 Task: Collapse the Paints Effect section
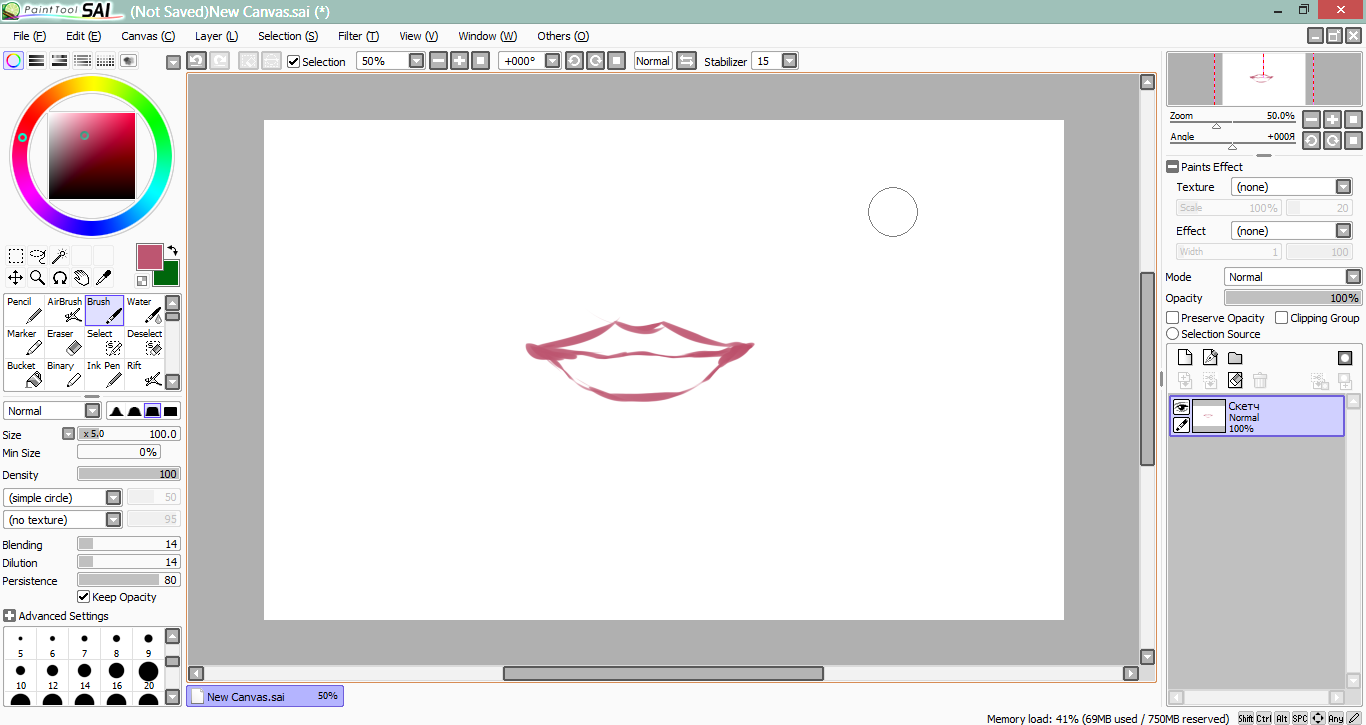click(1173, 167)
